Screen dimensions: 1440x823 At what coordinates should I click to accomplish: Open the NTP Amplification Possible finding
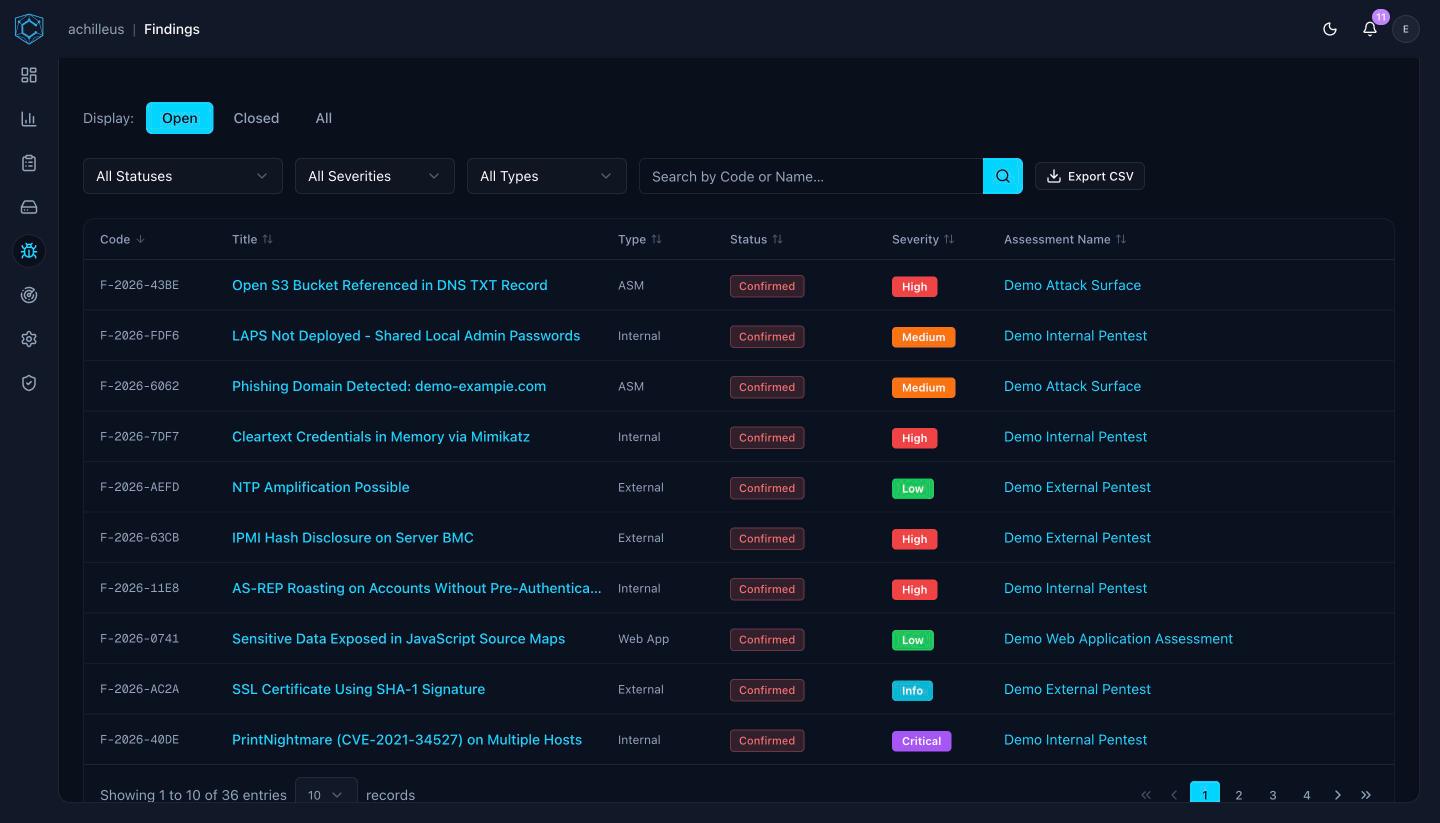tap(321, 487)
